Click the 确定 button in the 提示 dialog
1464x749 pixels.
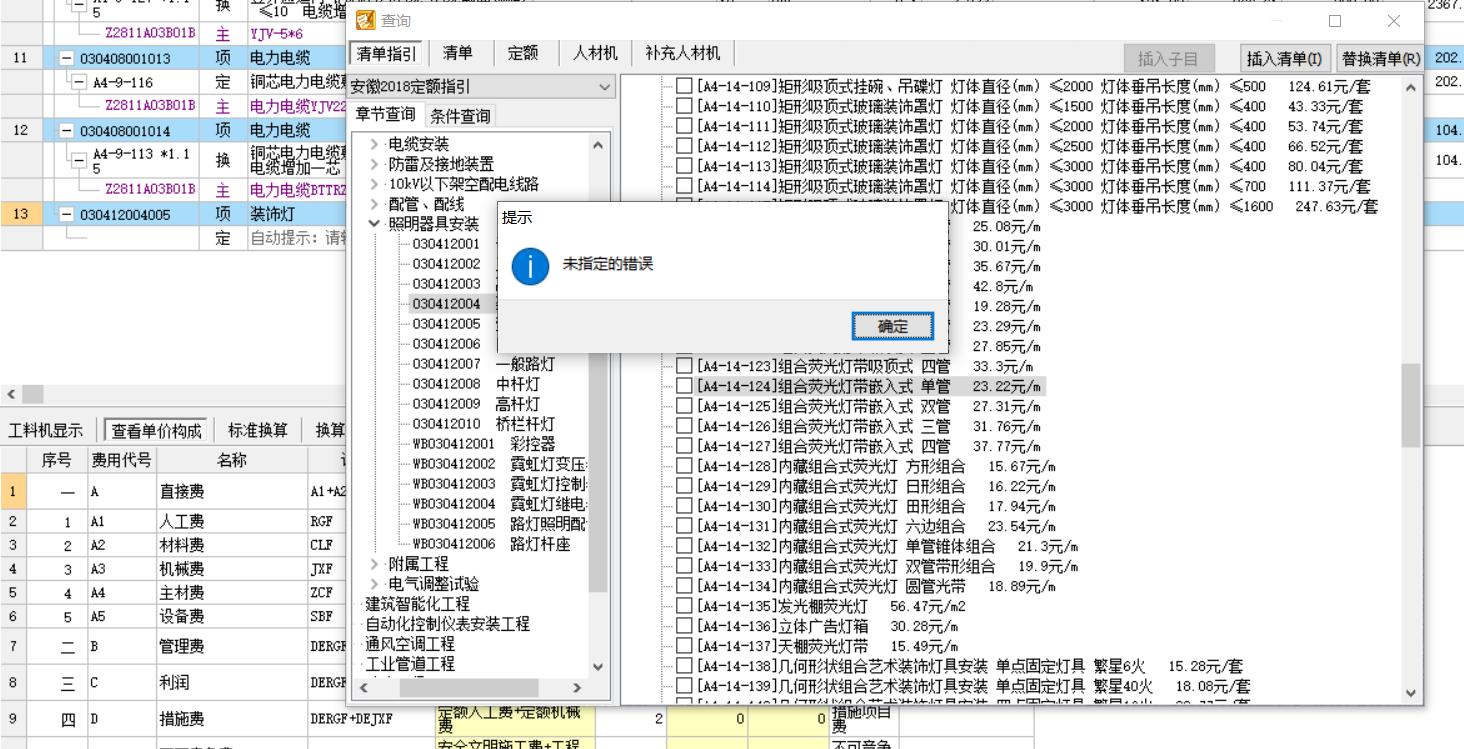coord(892,326)
